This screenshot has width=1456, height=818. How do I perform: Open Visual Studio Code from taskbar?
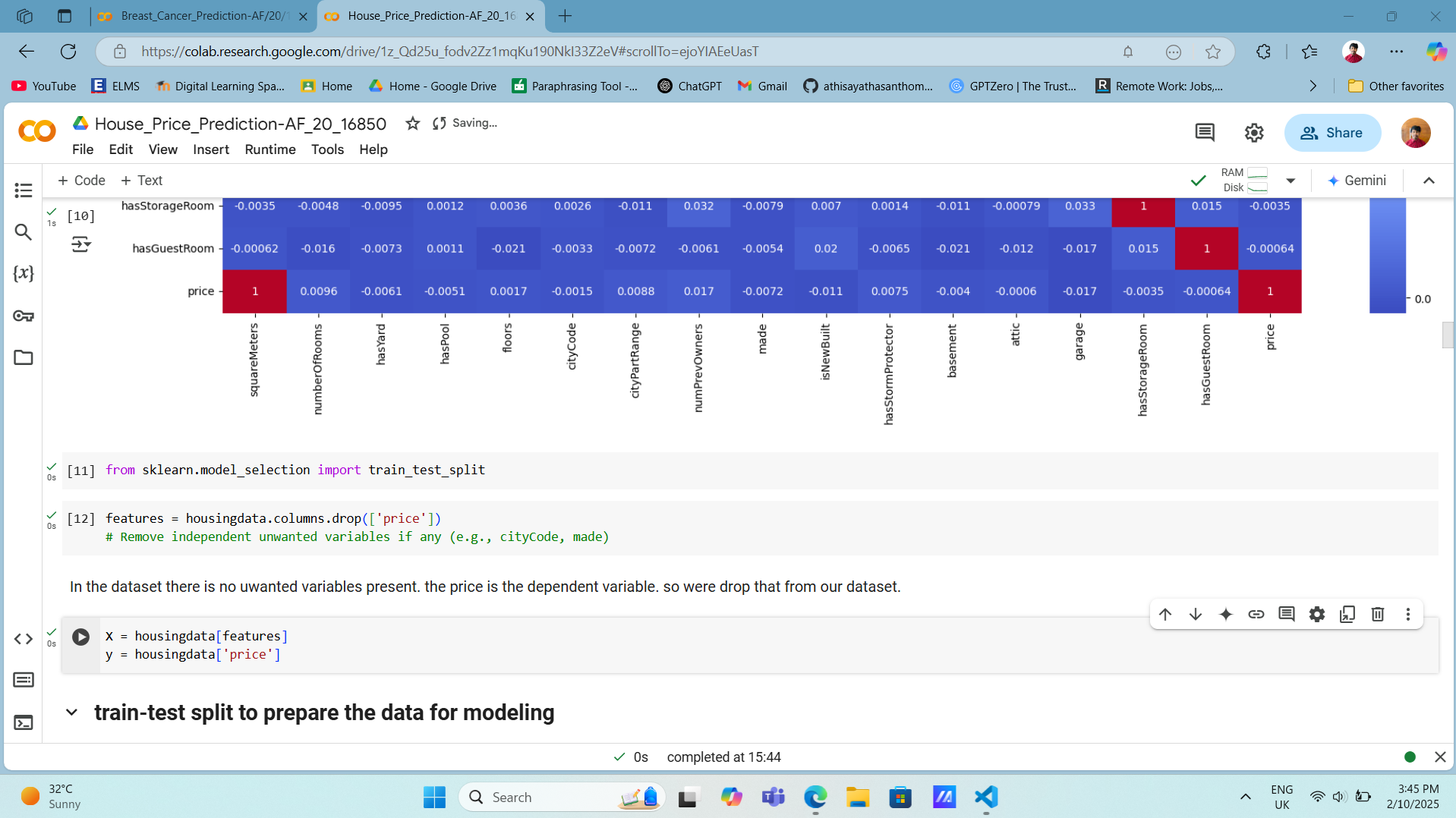(986, 798)
